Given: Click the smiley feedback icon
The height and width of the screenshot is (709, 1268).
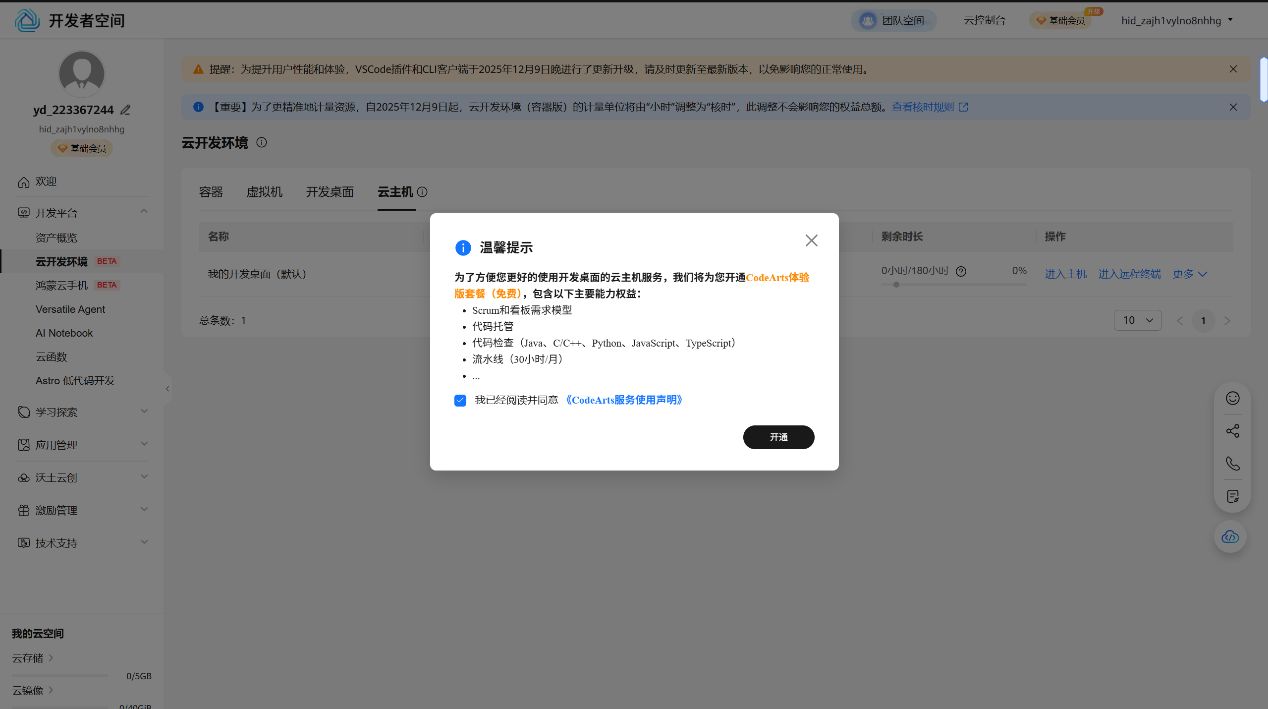Looking at the screenshot, I should [1232, 398].
